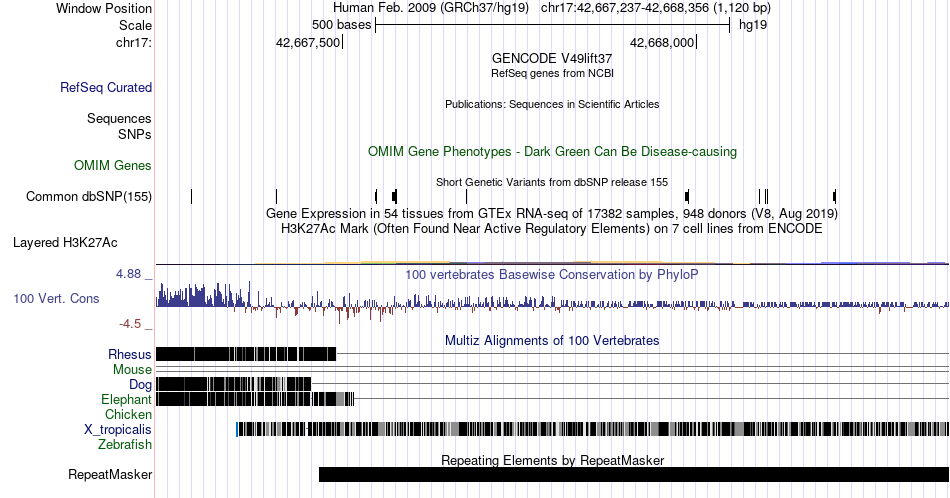Screen dimensions: 950x498
Task: Click the PhyloP conservation histogram
Action: tap(552, 301)
